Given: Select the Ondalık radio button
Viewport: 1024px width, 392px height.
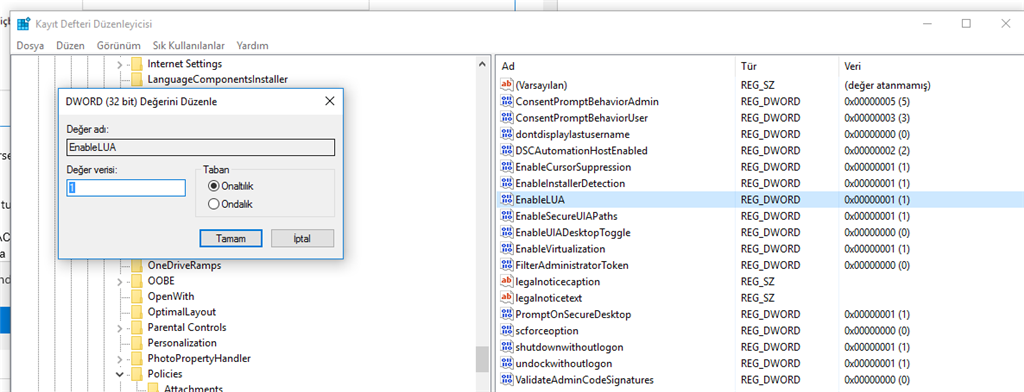Looking at the screenshot, I should (213, 204).
